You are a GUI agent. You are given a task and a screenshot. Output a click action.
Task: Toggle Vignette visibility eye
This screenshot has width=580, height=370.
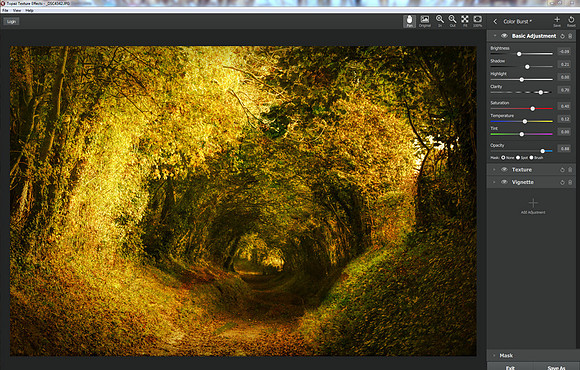[x=504, y=182]
